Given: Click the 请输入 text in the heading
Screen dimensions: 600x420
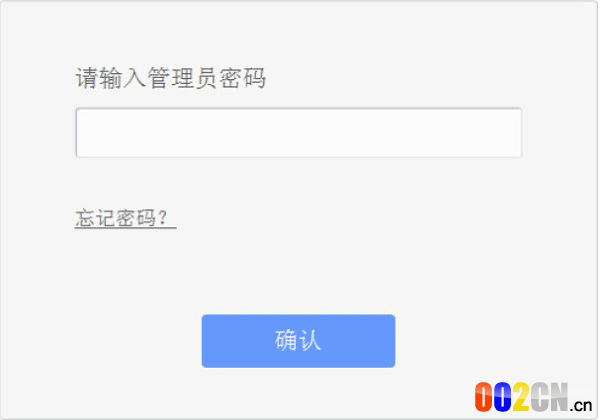Looking at the screenshot, I should (x=111, y=78).
